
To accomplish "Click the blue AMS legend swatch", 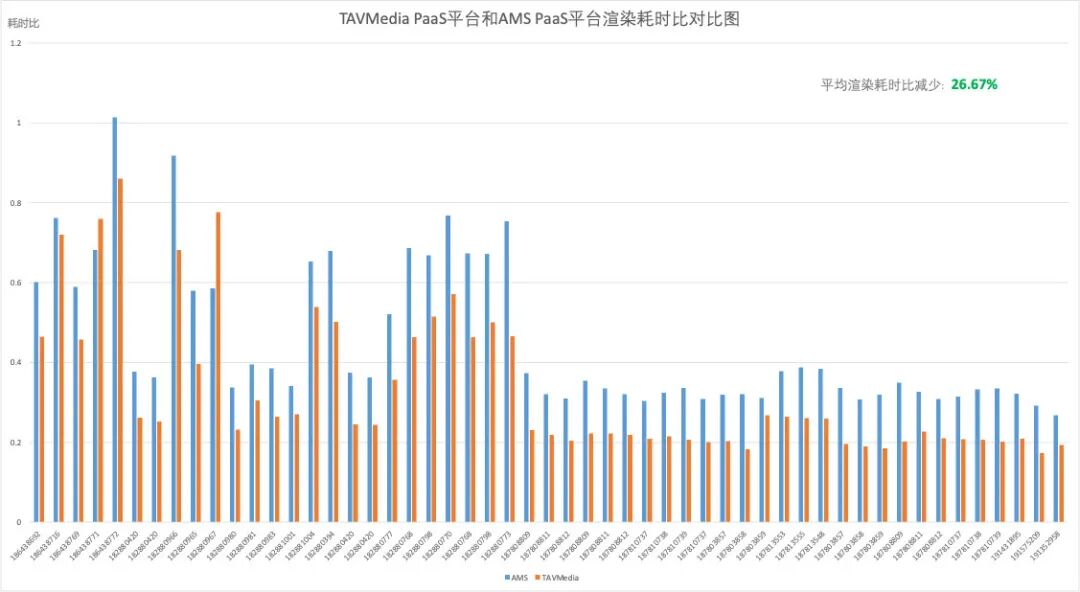I will point(508,578).
